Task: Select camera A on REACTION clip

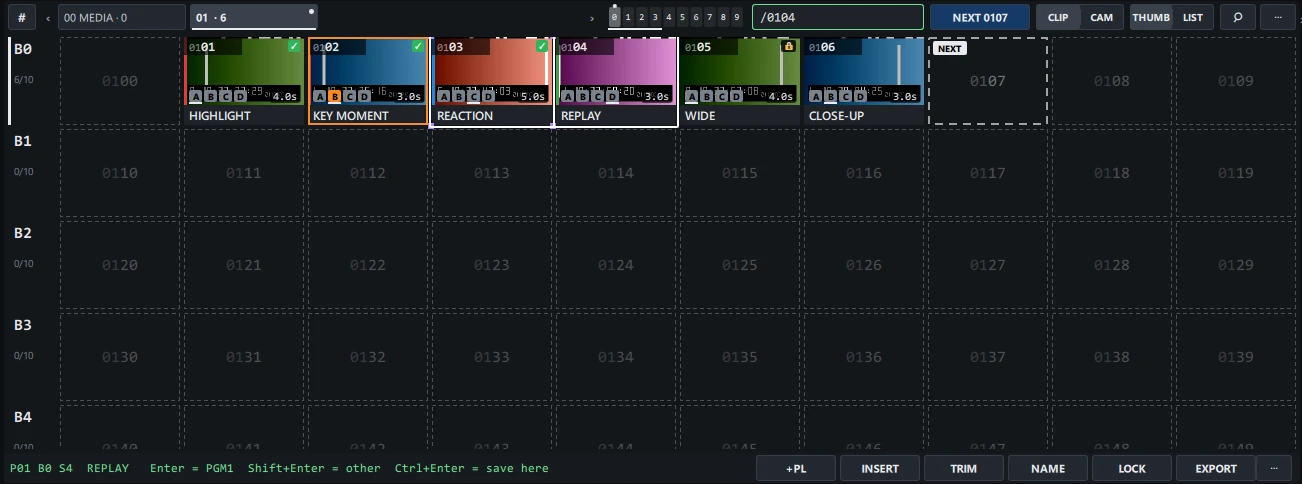Action: (x=444, y=97)
